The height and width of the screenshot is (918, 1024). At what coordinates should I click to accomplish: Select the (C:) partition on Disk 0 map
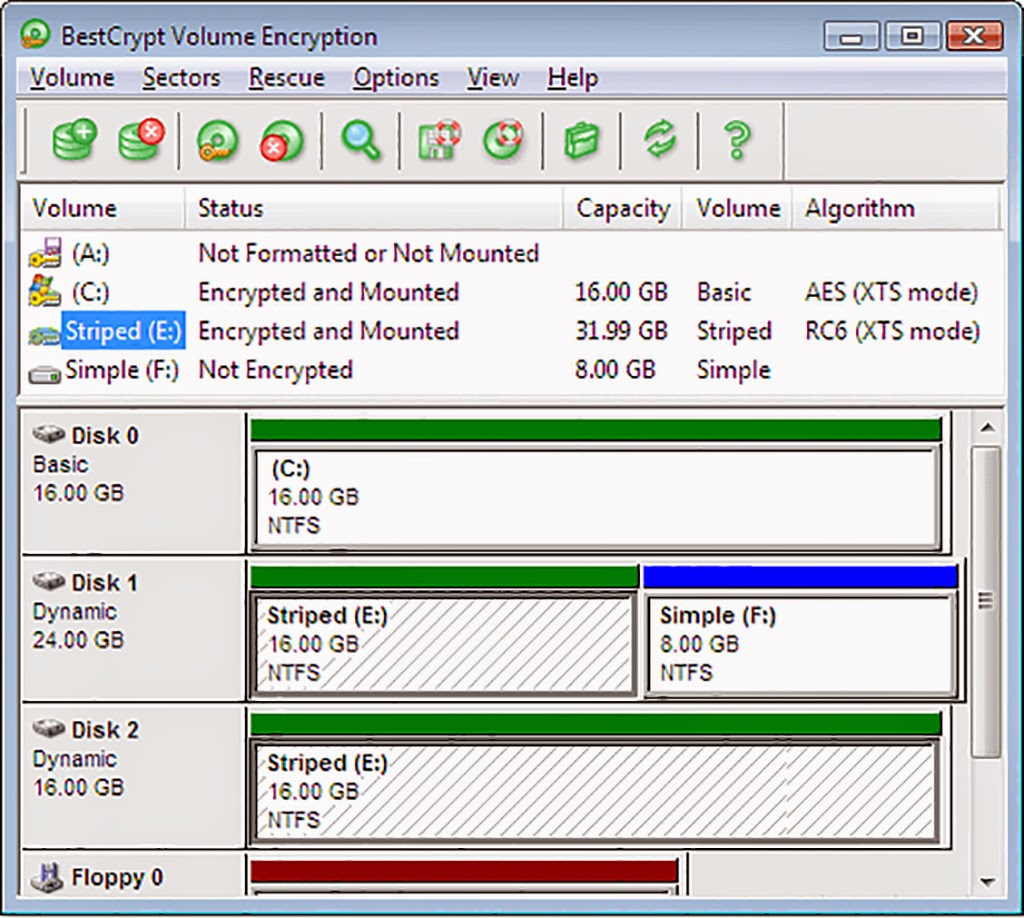(x=596, y=498)
